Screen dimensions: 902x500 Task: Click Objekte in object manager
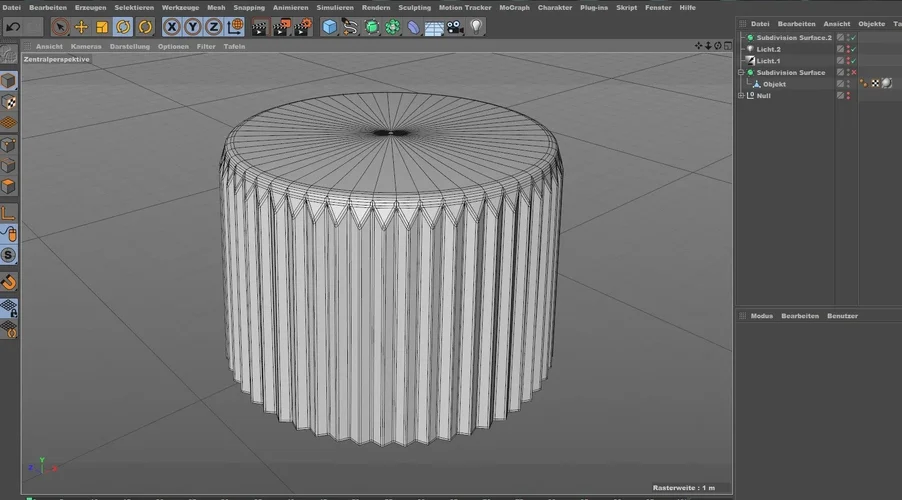[871, 24]
